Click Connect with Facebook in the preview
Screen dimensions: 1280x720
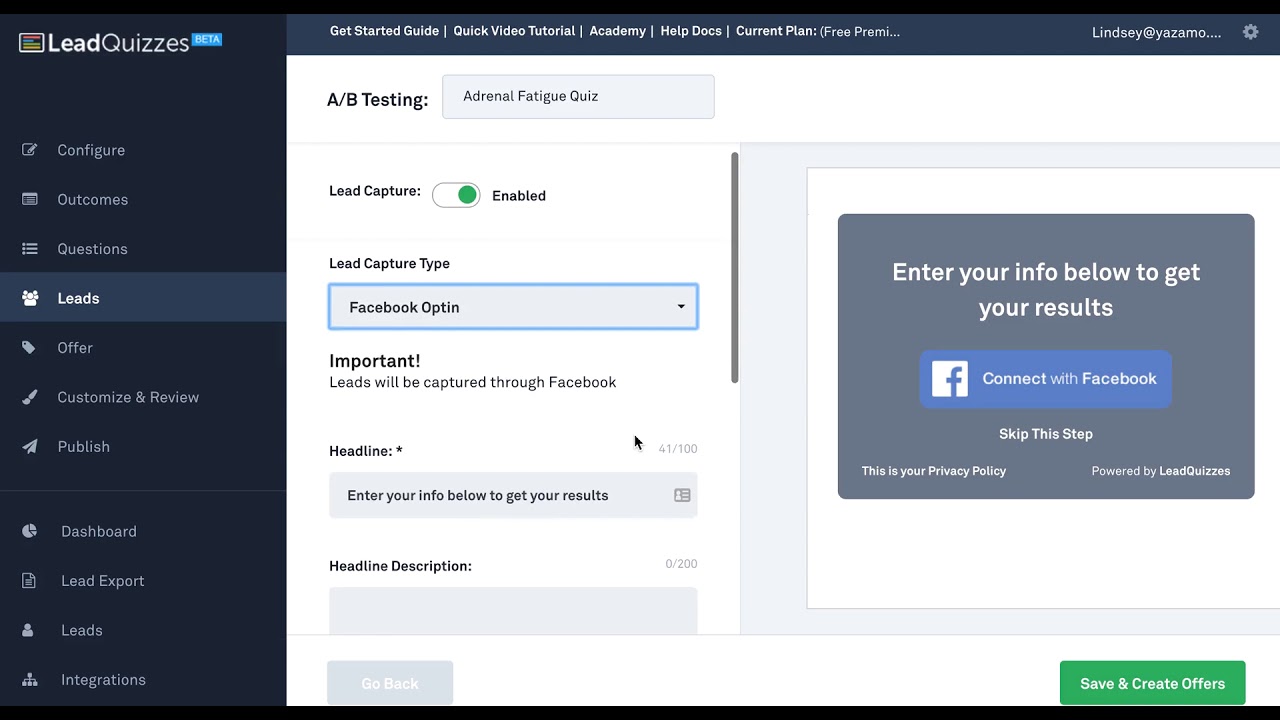tap(1045, 379)
